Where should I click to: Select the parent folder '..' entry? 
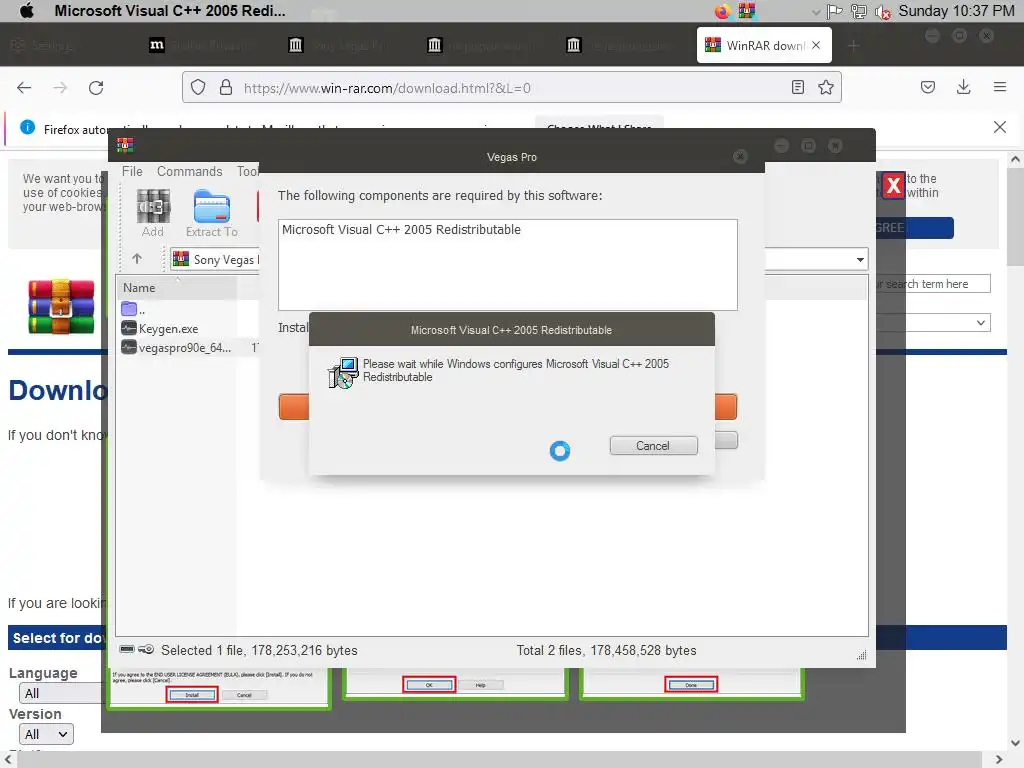(x=135, y=309)
